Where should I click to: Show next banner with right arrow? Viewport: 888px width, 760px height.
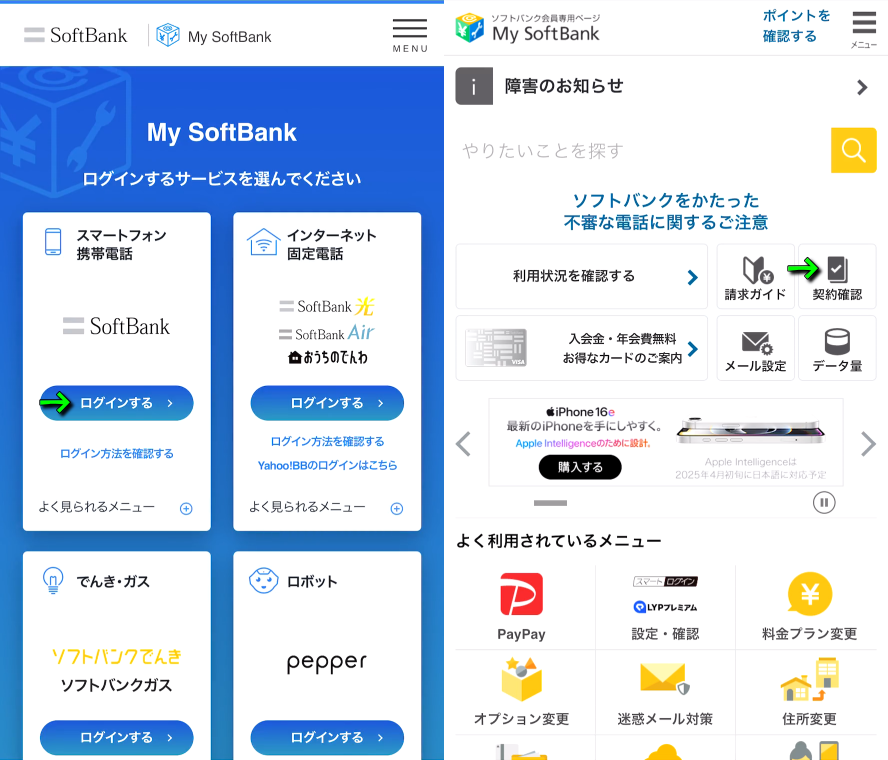click(x=868, y=444)
